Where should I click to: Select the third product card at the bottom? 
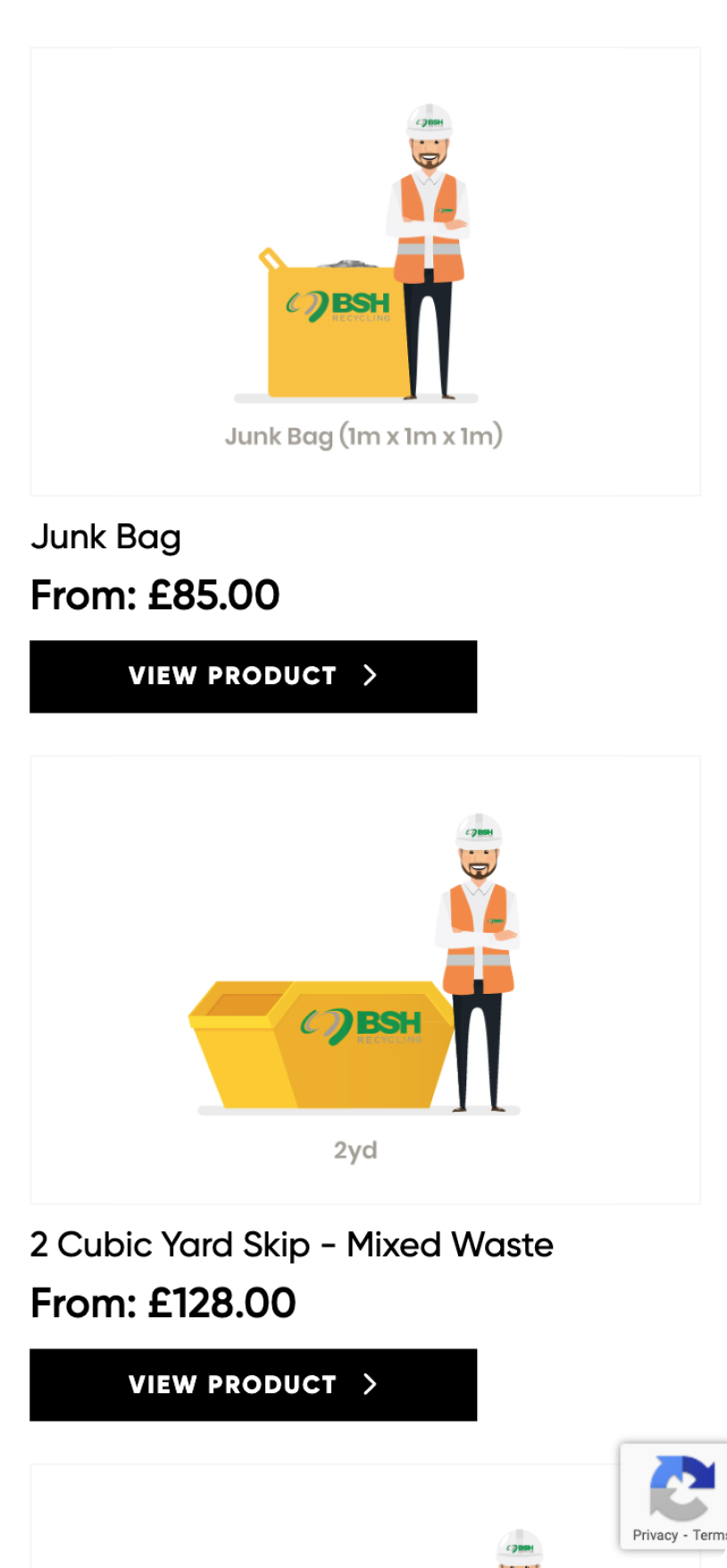click(x=365, y=1515)
